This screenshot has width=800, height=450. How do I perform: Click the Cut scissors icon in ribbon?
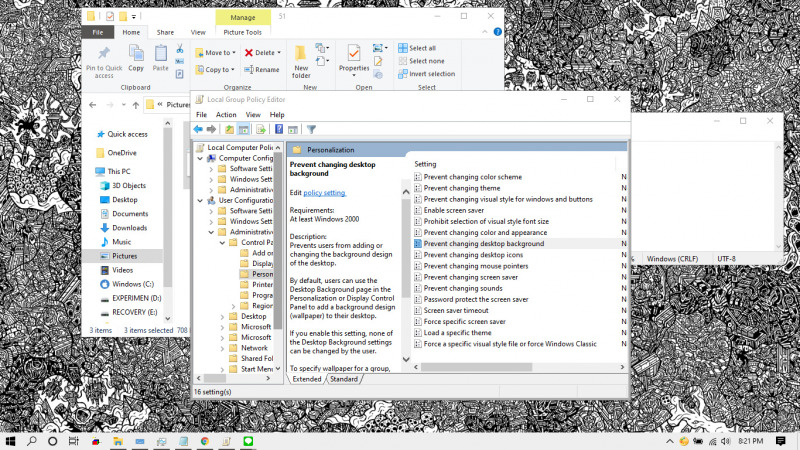180,49
